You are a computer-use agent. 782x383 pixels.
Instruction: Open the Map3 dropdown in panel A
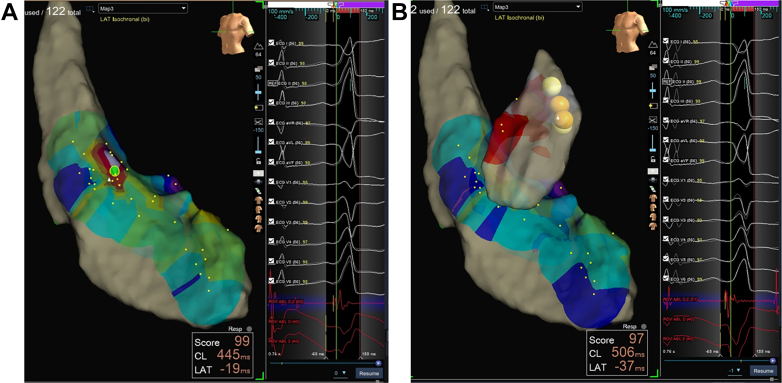tap(143, 8)
